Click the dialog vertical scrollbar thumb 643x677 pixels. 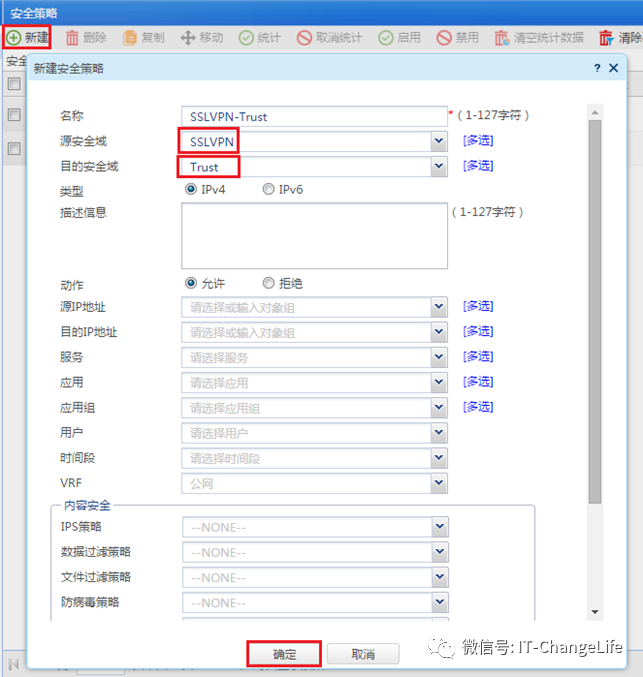click(595, 312)
